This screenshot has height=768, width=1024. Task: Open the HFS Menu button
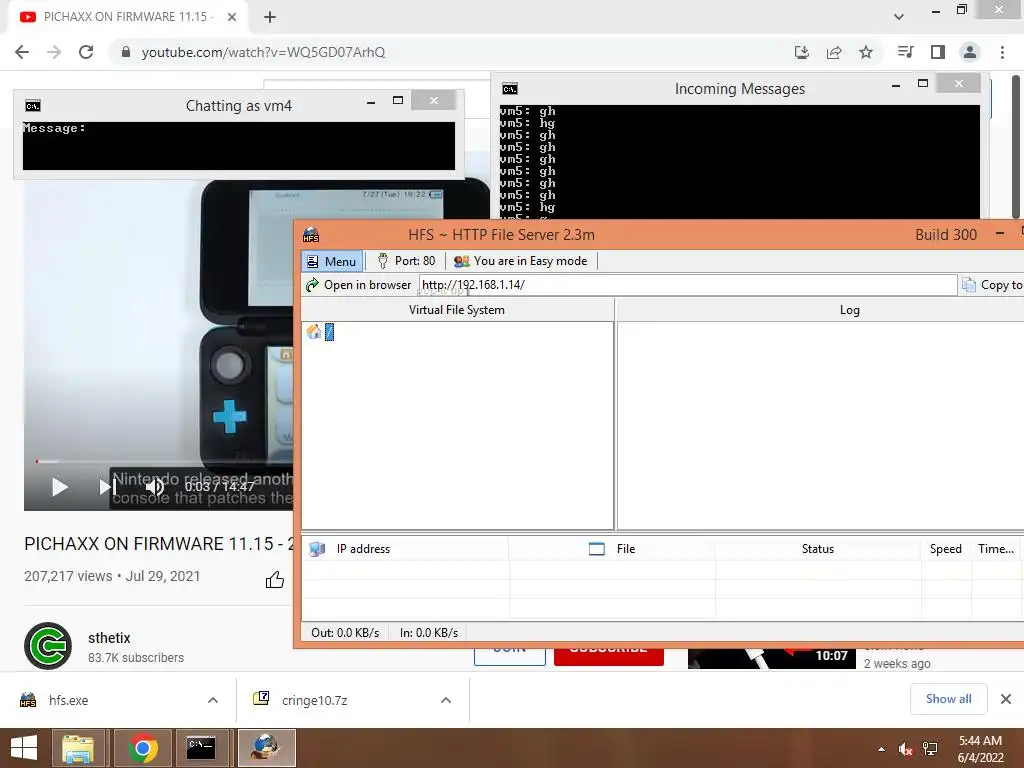(332, 261)
